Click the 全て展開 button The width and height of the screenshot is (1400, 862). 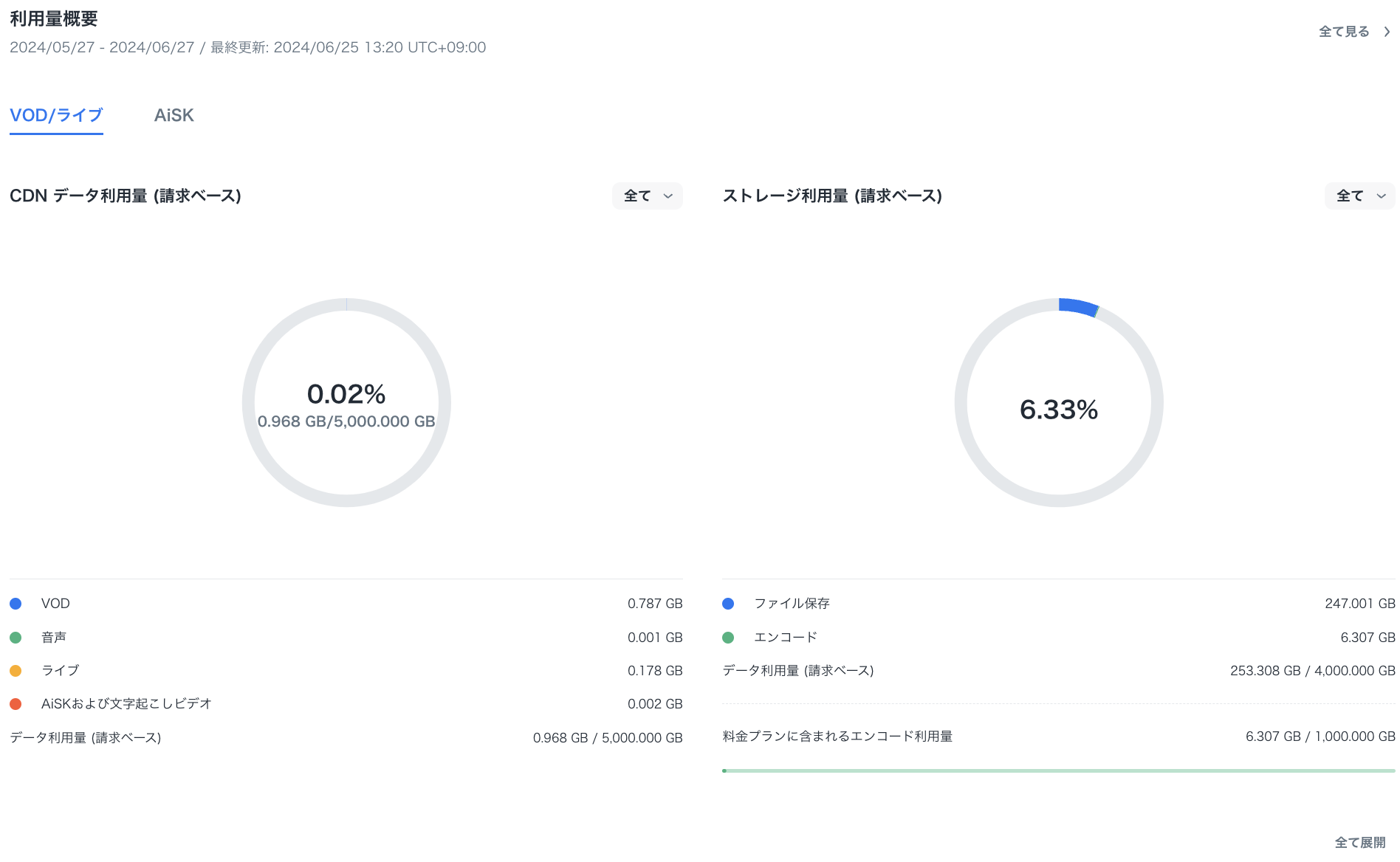1359,842
